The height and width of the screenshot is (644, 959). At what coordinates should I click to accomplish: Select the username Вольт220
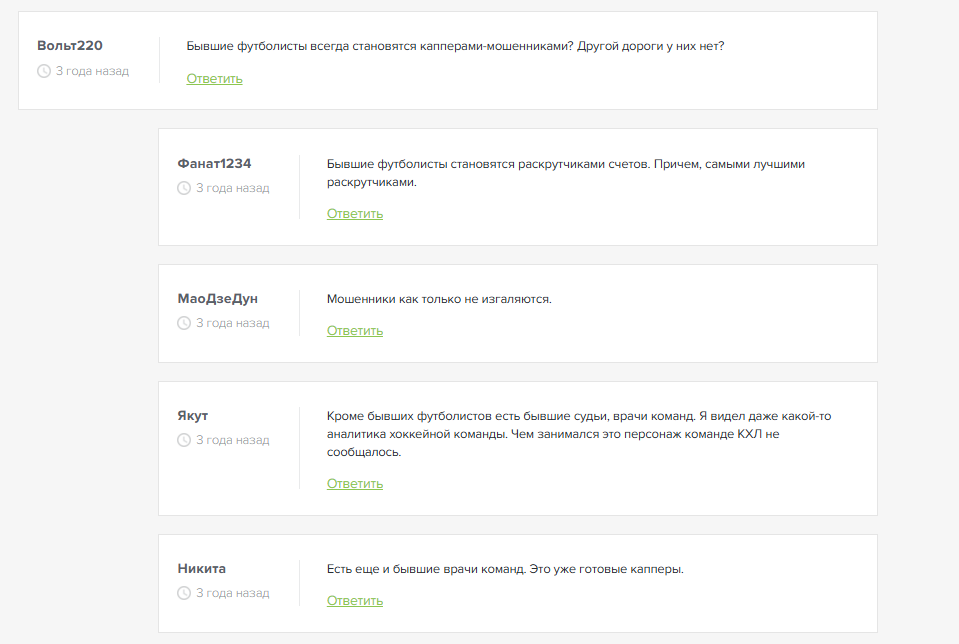(70, 46)
